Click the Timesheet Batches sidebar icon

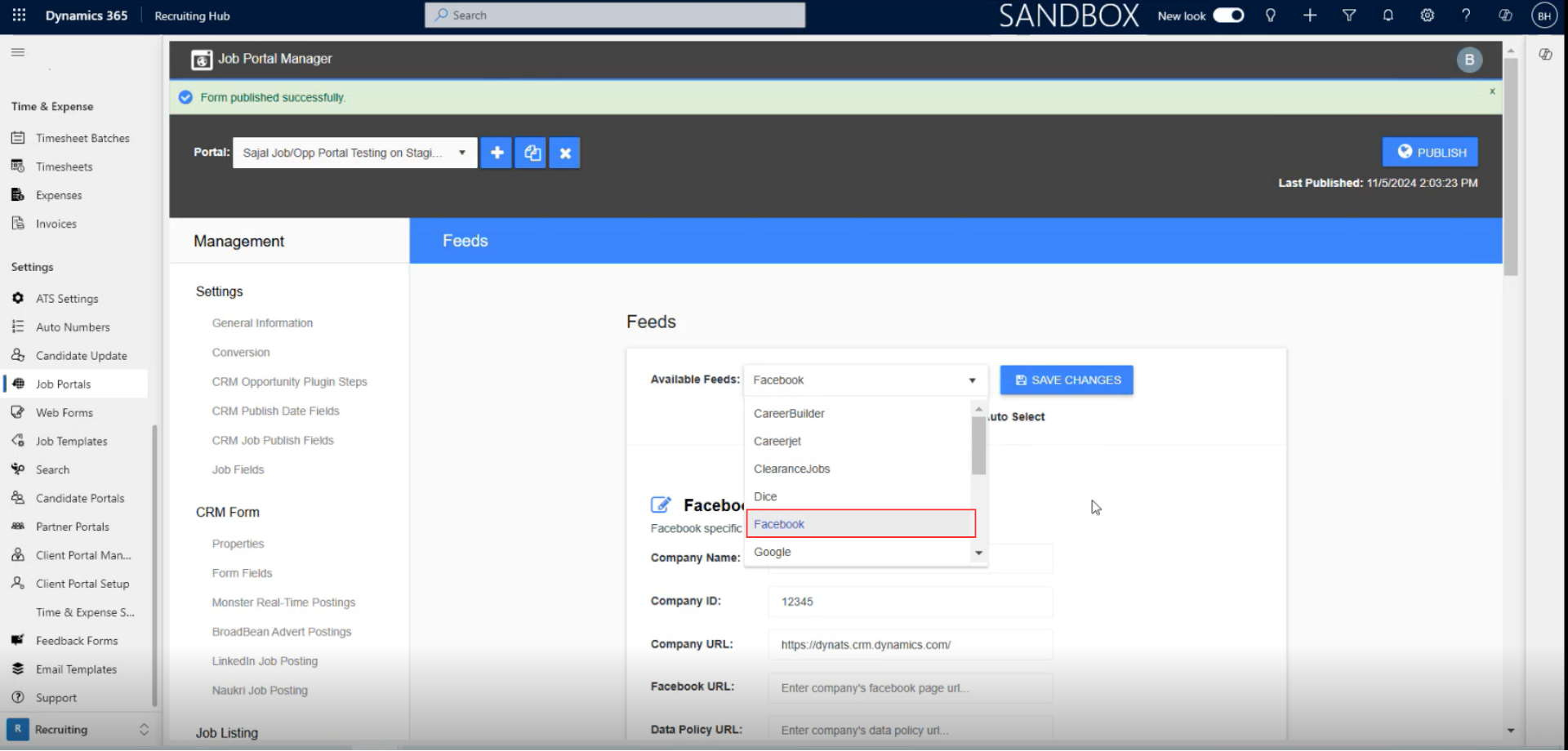[18, 138]
